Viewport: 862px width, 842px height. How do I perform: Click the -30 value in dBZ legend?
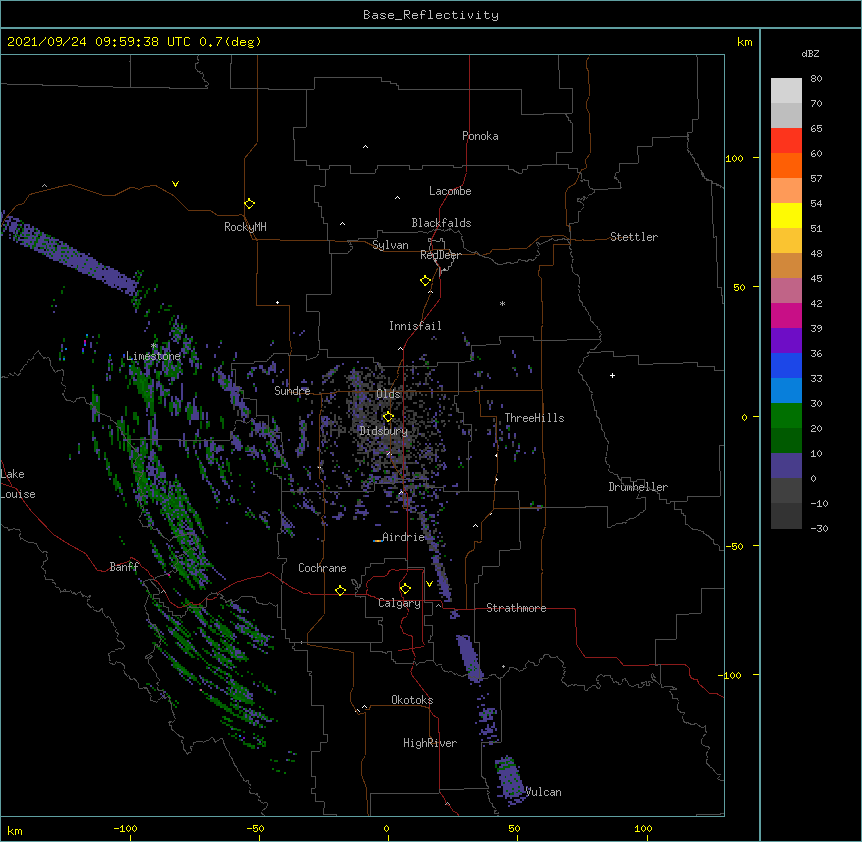pos(819,529)
